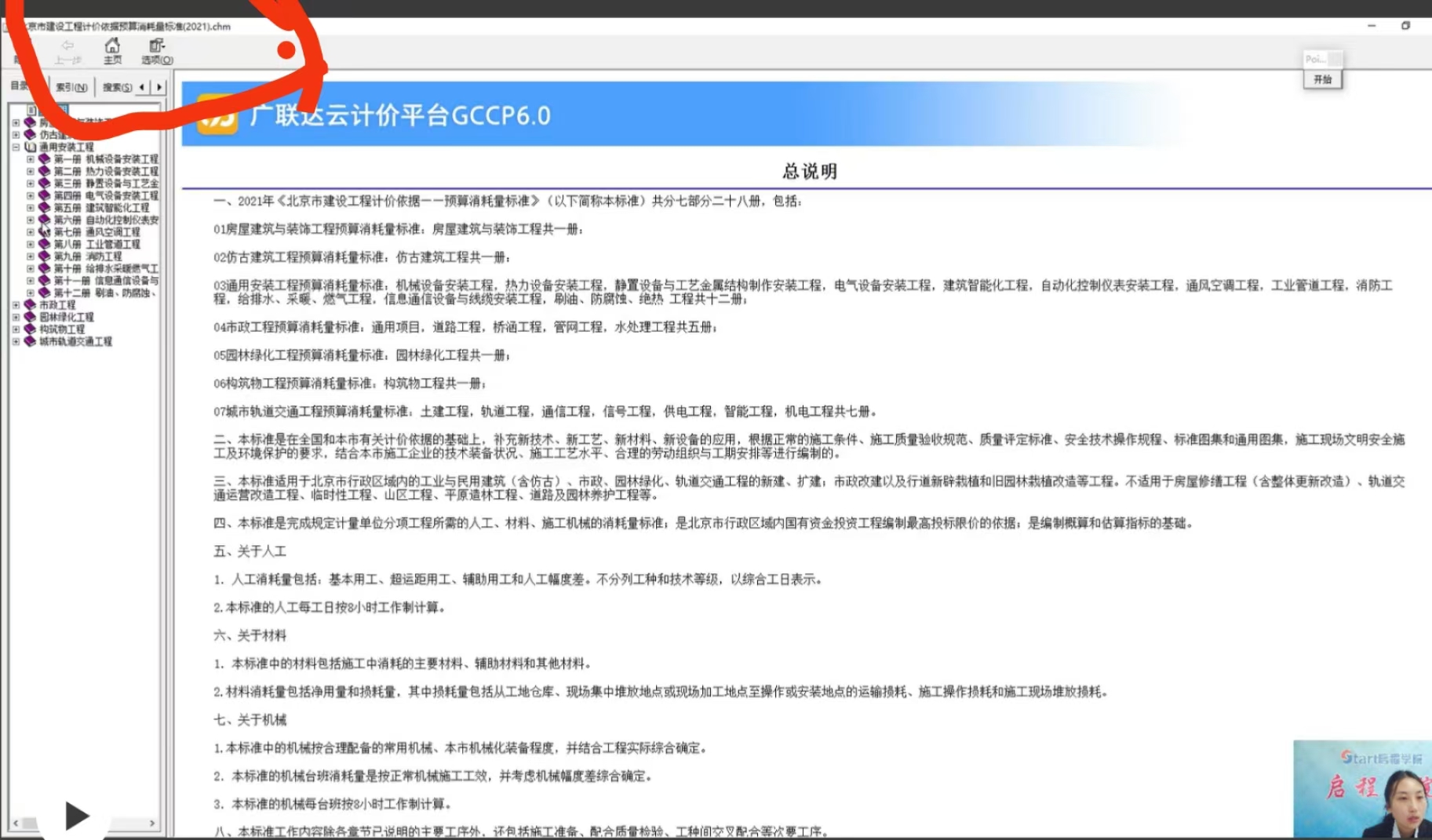Click book icon of 第十二册 刷油、防腐蚀
Viewport: 1432px width, 840px height.
click(45, 293)
